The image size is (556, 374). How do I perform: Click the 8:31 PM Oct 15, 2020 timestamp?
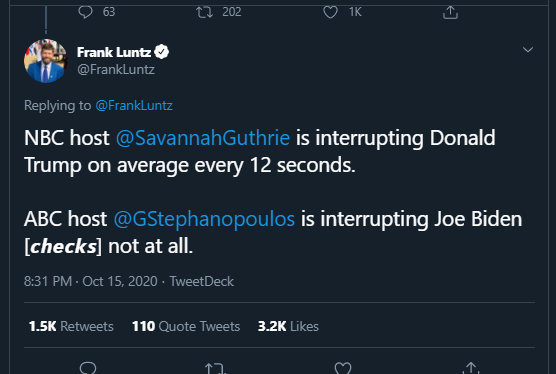tap(91, 281)
